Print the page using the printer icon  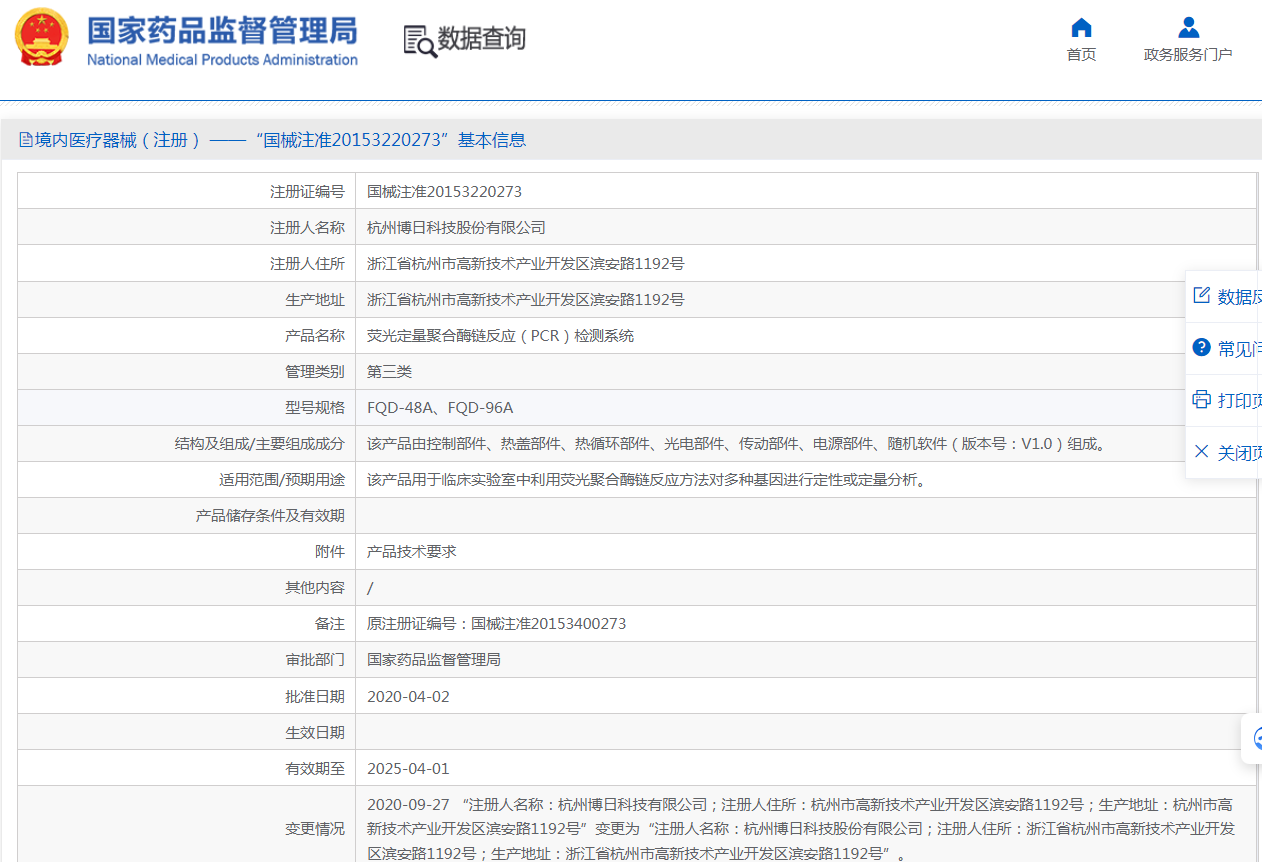pyautogui.click(x=1202, y=399)
